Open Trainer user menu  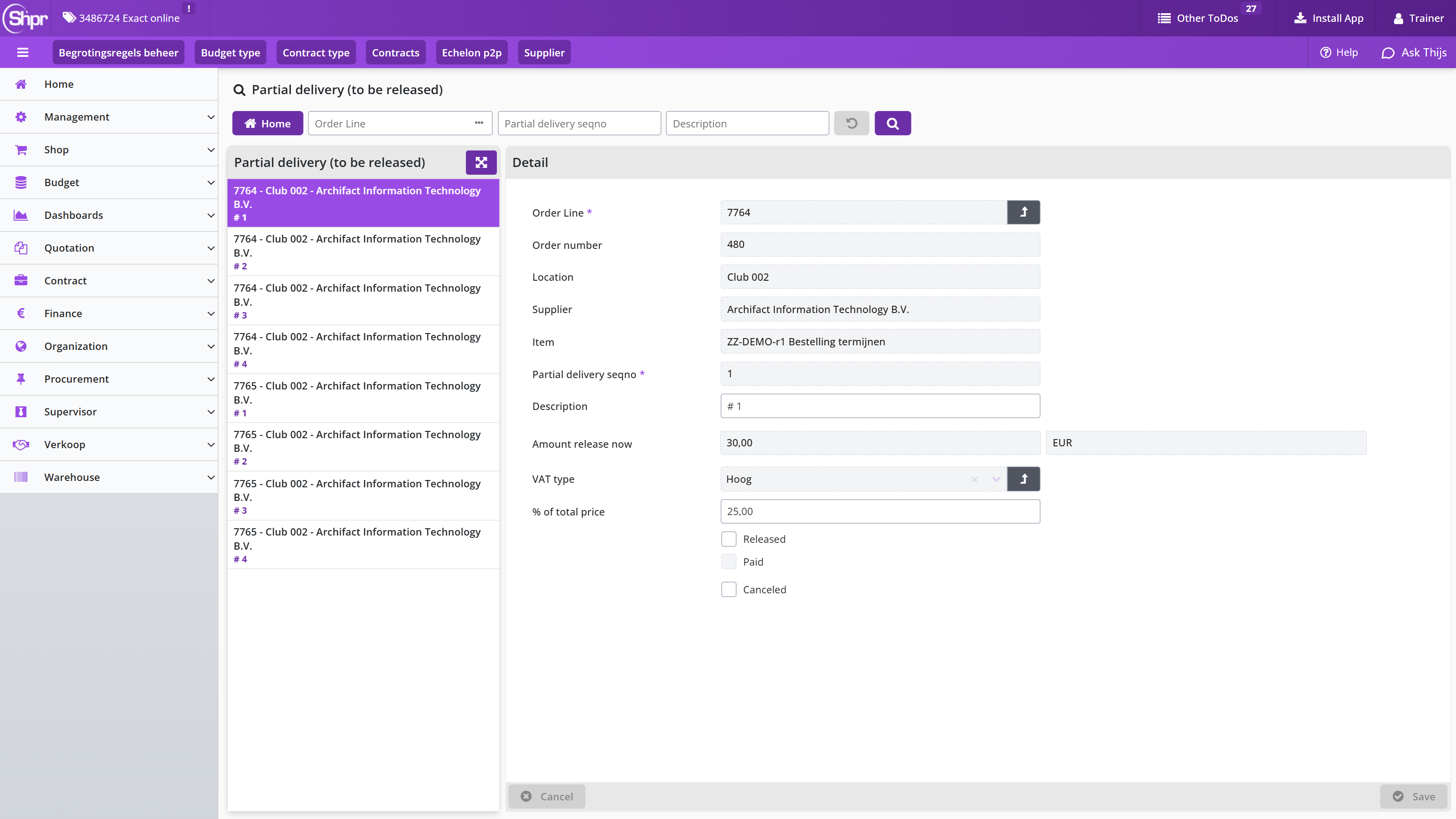[1419, 18]
